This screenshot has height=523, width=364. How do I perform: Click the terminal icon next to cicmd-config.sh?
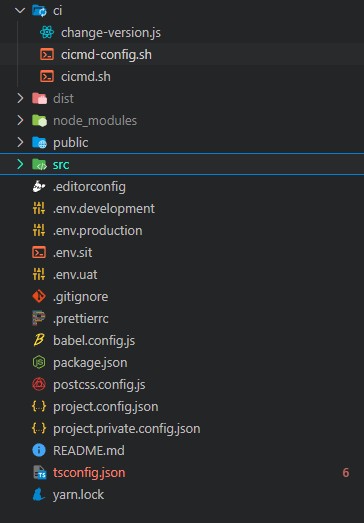[47, 54]
